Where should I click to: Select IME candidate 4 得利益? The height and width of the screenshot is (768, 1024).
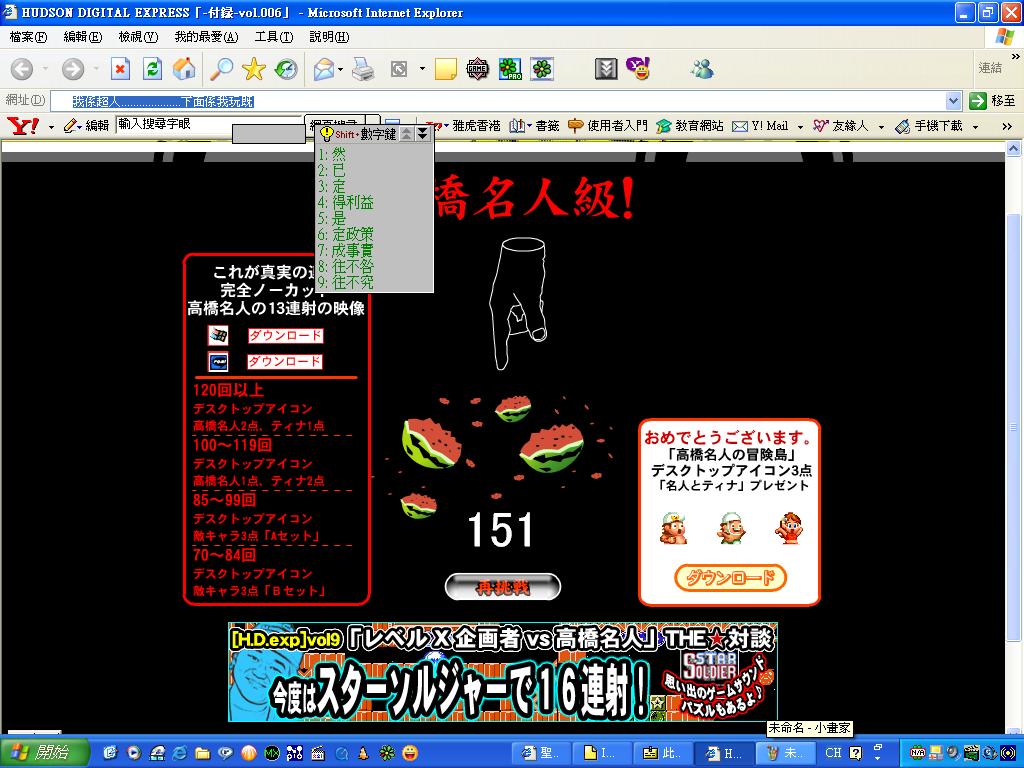pos(346,202)
